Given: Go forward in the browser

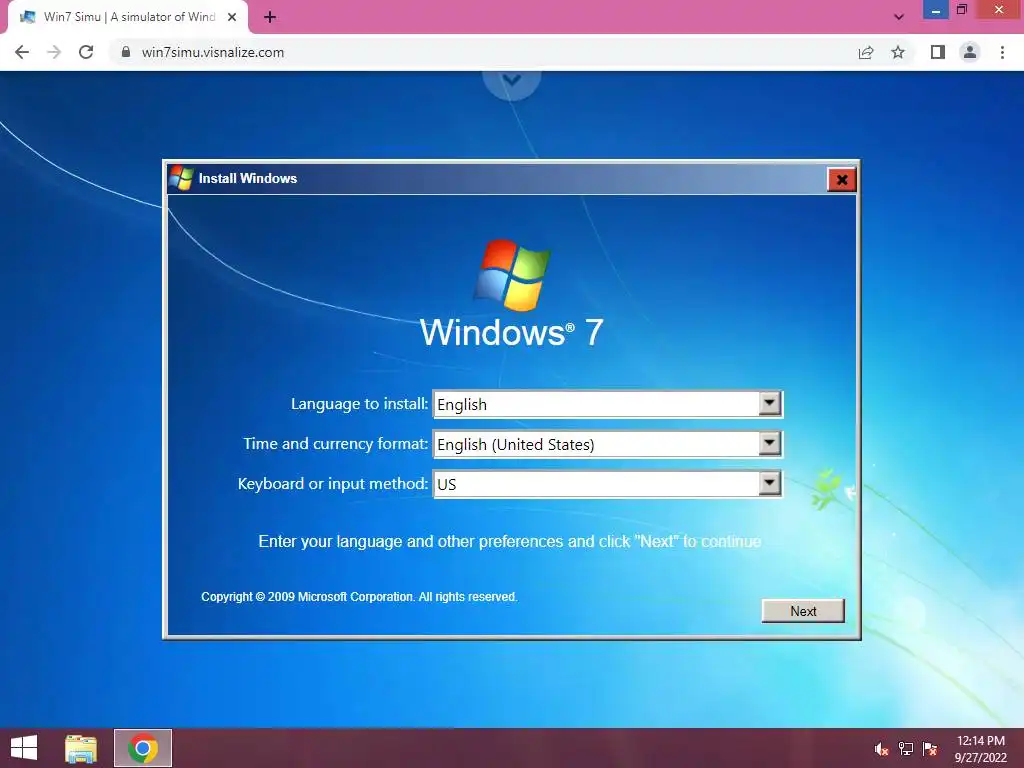Looking at the screenshot, I should click(x=54, y=52).
